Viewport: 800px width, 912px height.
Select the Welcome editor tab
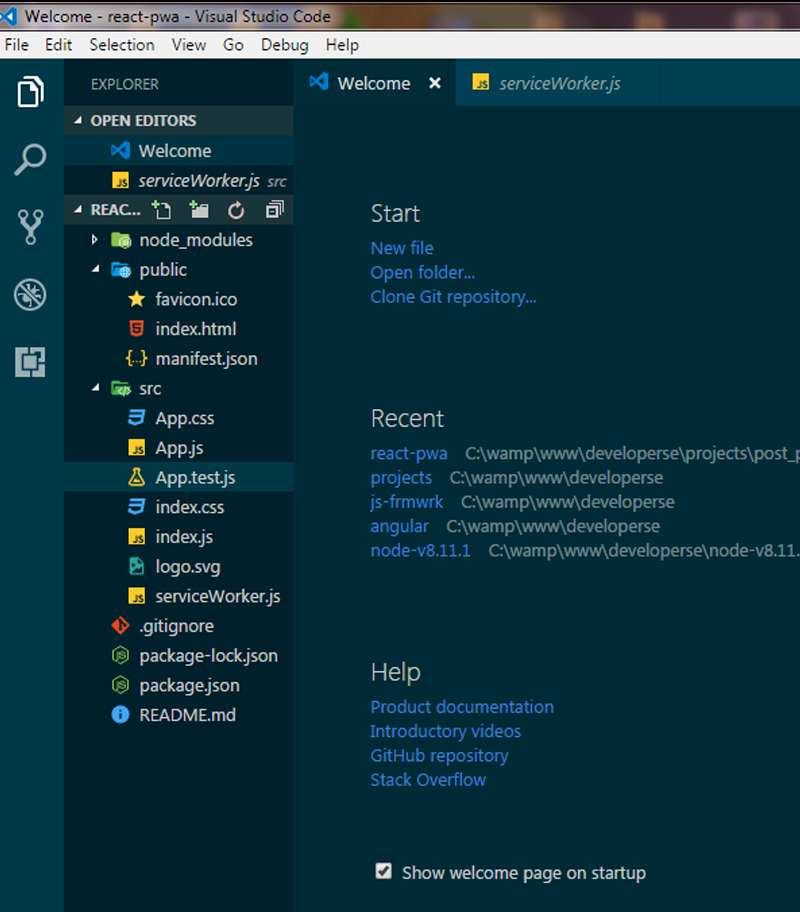click(x=374, y=83)
